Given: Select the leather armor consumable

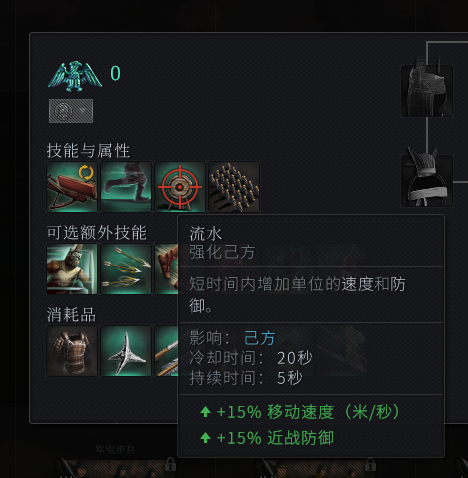Looking at the screenshot, I should pos(72,351).
